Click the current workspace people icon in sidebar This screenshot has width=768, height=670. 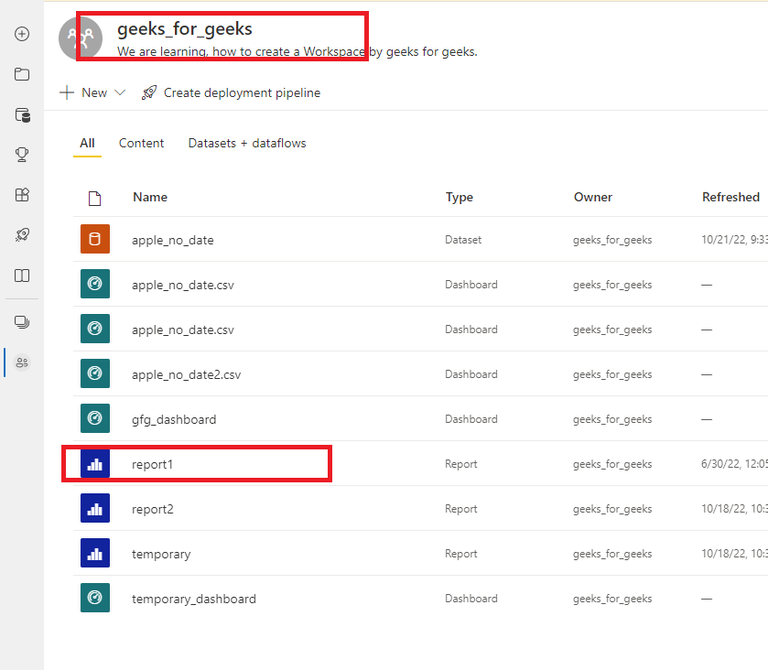(x=22, y=362)
